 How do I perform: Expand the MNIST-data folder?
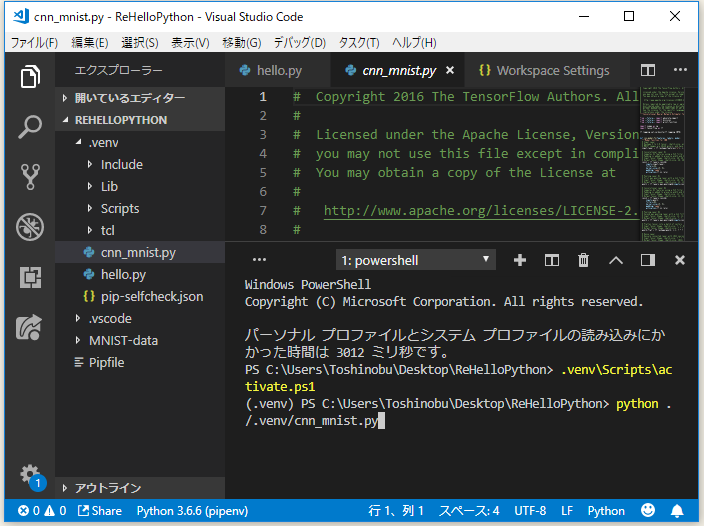click(x=140, y=340)
